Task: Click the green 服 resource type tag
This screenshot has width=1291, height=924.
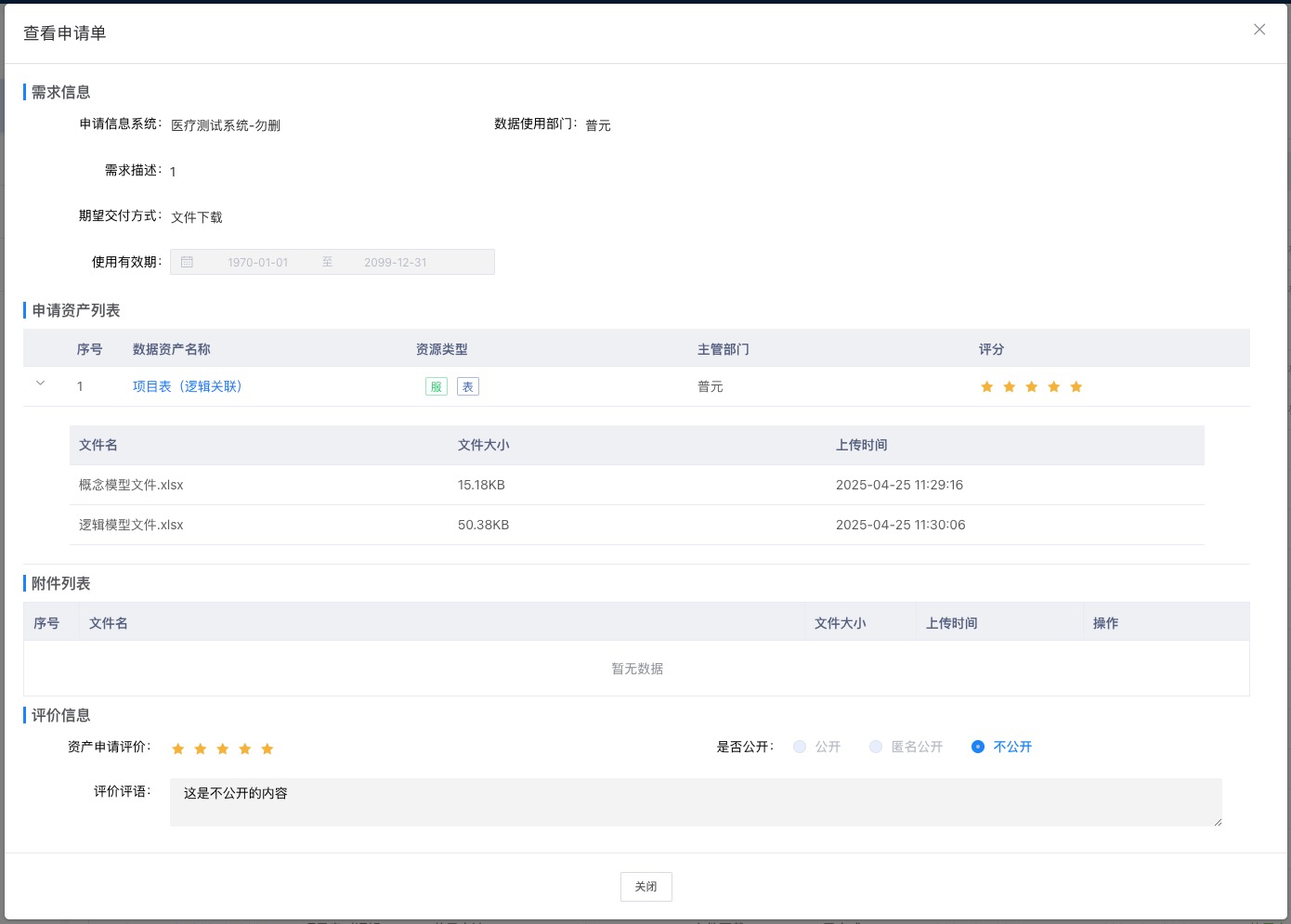Action: [436, 386]
